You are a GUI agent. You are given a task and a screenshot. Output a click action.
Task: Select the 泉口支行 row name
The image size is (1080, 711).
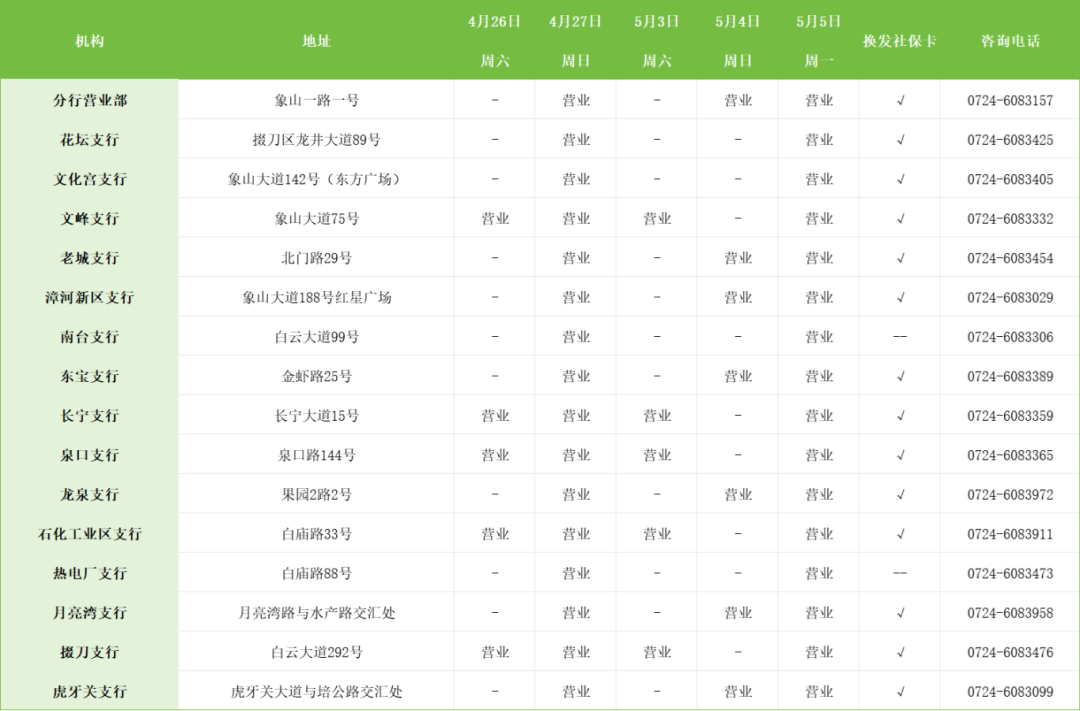click(90, 455)
